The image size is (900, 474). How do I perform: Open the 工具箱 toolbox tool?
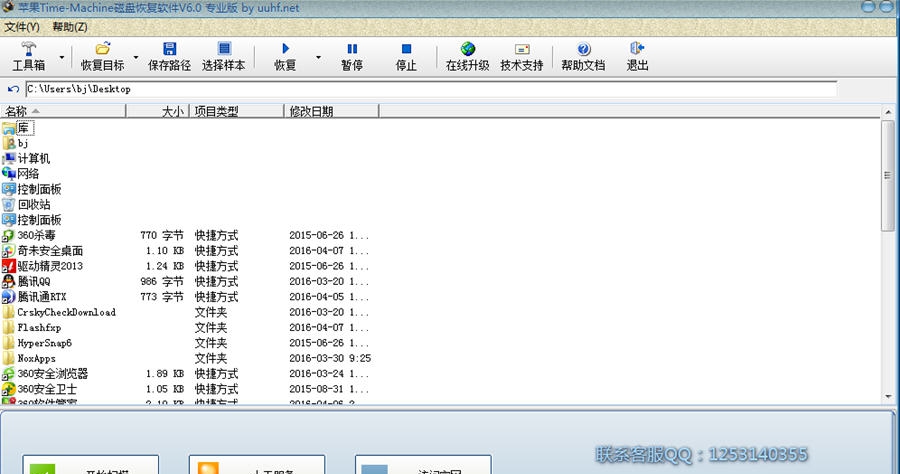(x=29, y=56)
